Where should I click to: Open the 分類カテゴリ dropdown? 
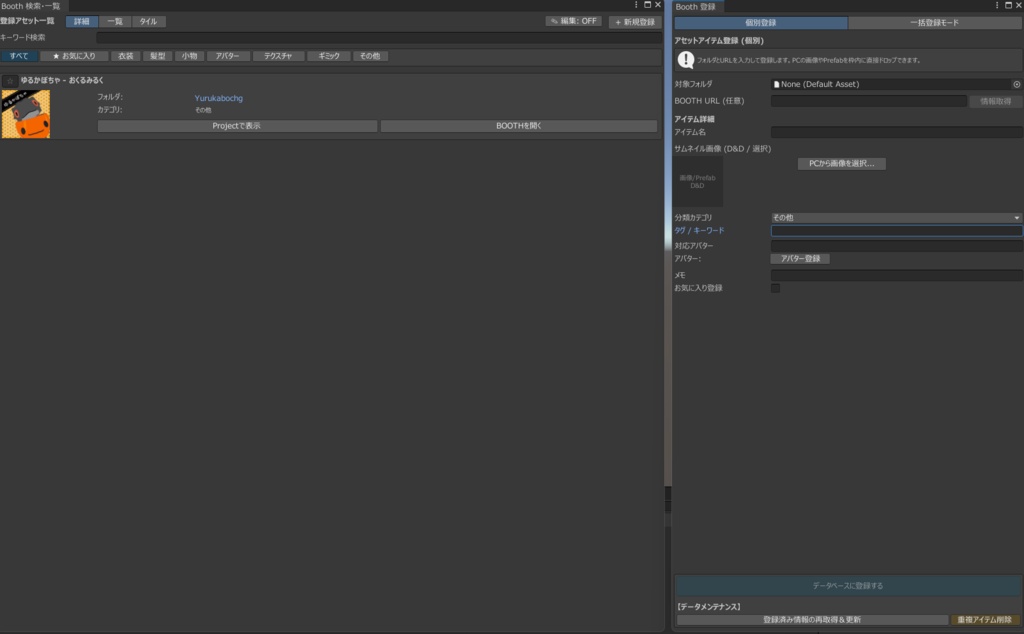tap(897, 217)
